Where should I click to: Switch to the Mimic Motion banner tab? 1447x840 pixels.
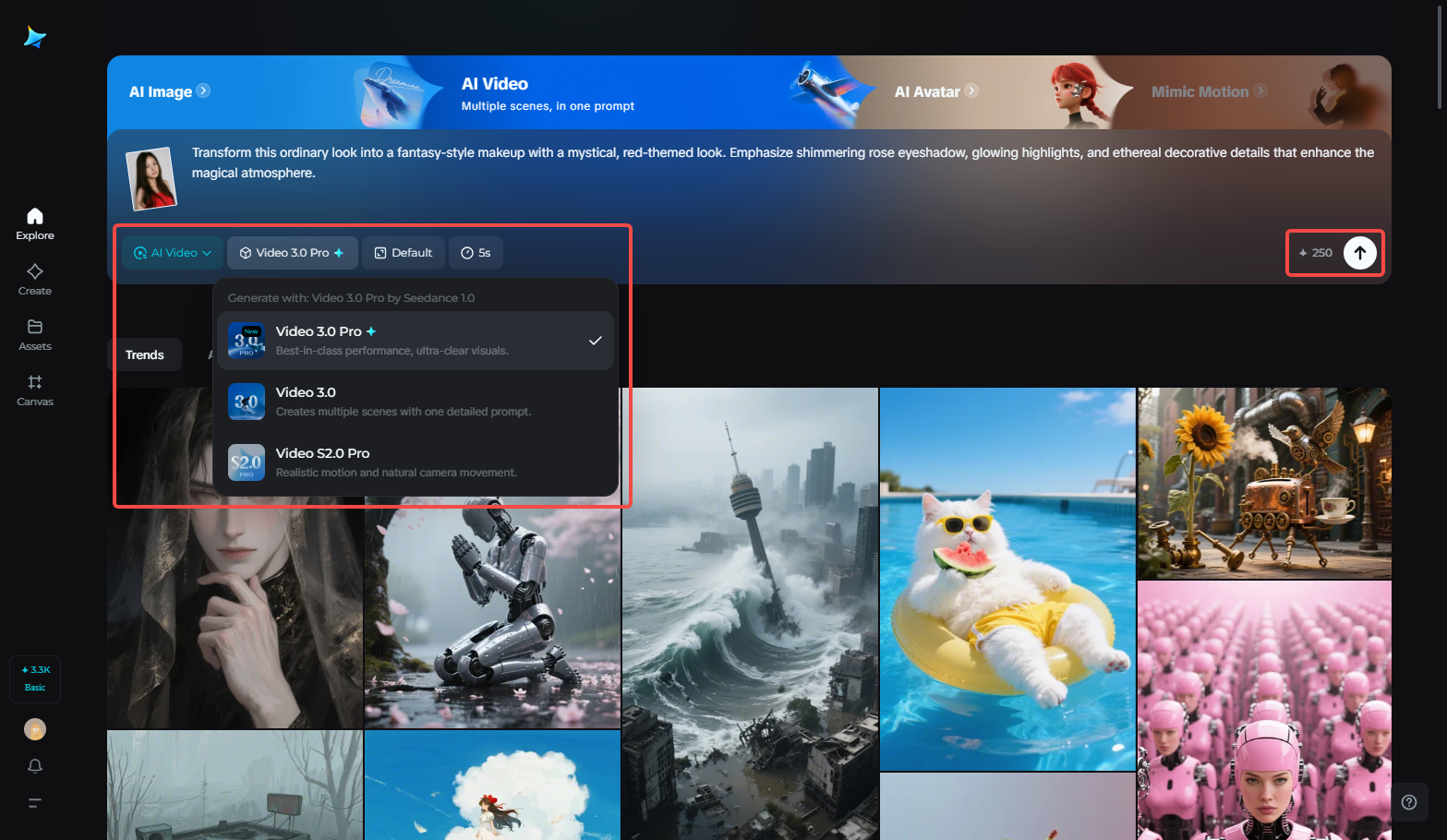pyautogui.click(x=1209, y=91)
